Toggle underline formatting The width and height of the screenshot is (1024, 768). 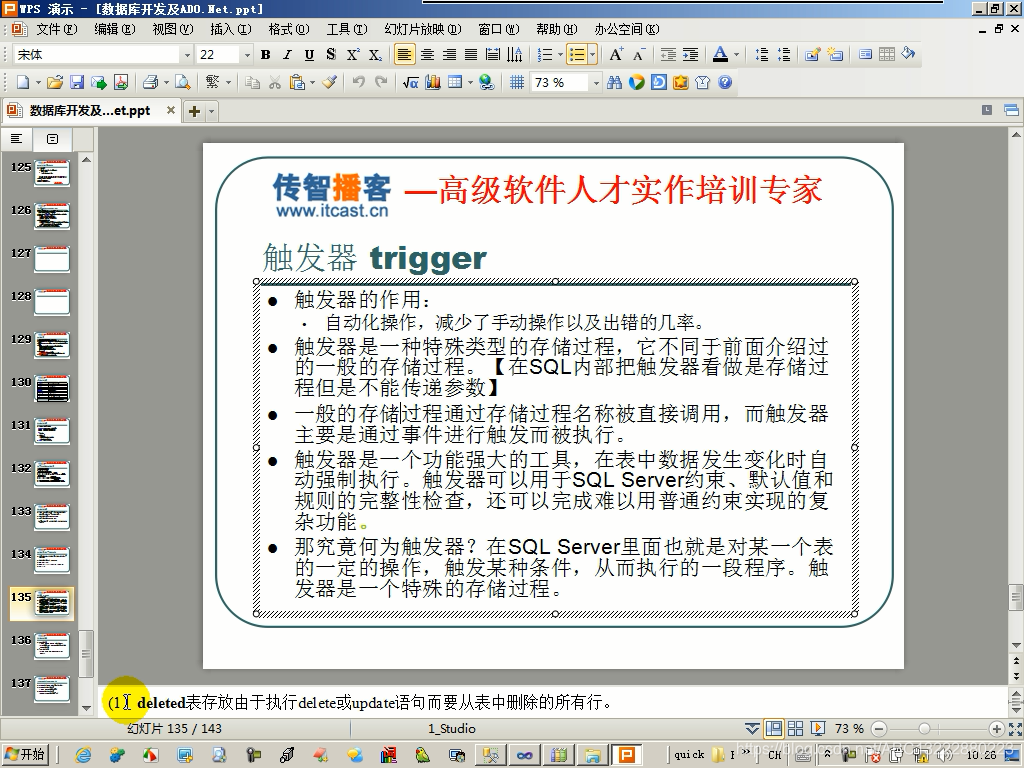[310, 55]
